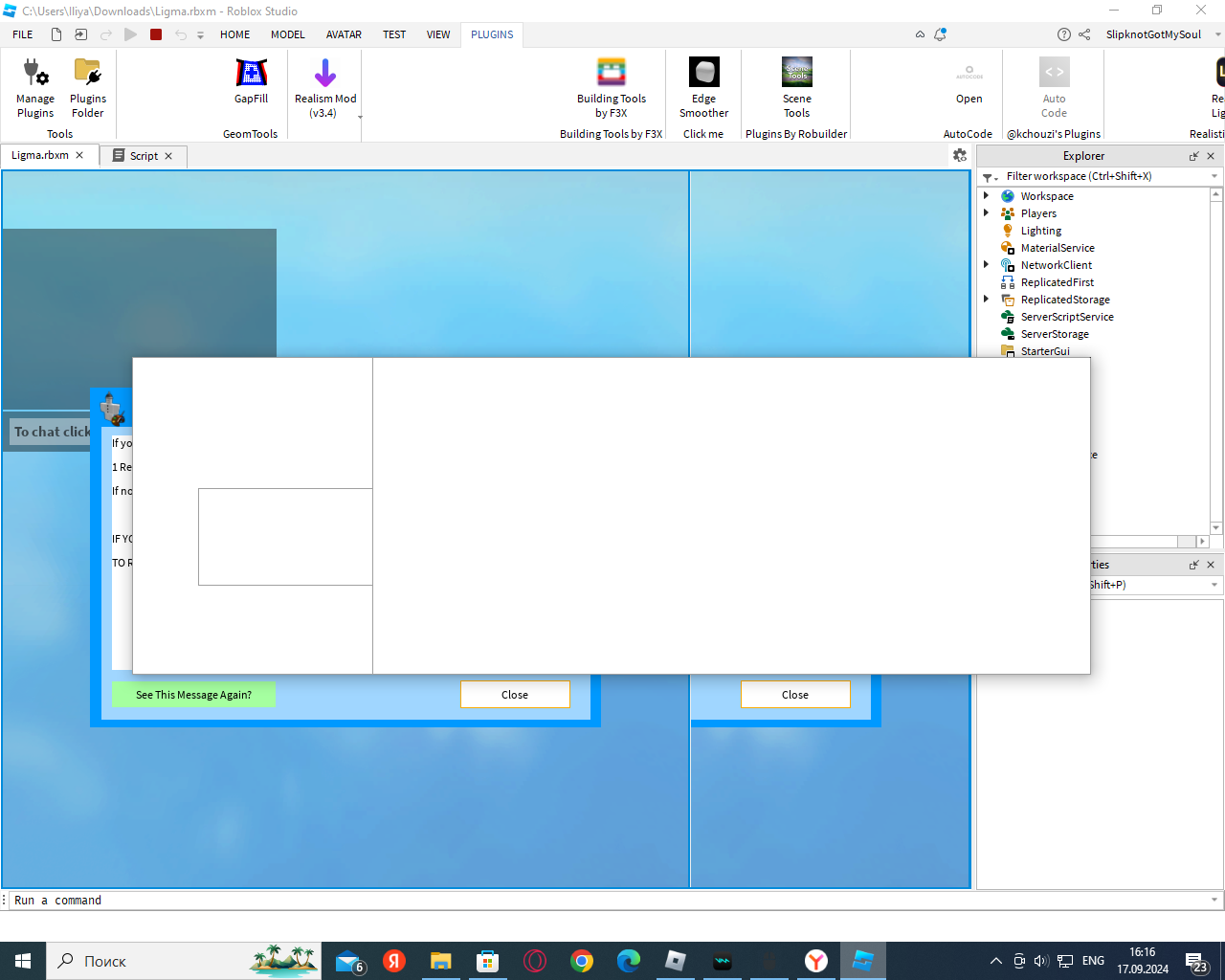
Task: Expand the ReplicatedStorage tree node
Action: click(x=986, y=299)
